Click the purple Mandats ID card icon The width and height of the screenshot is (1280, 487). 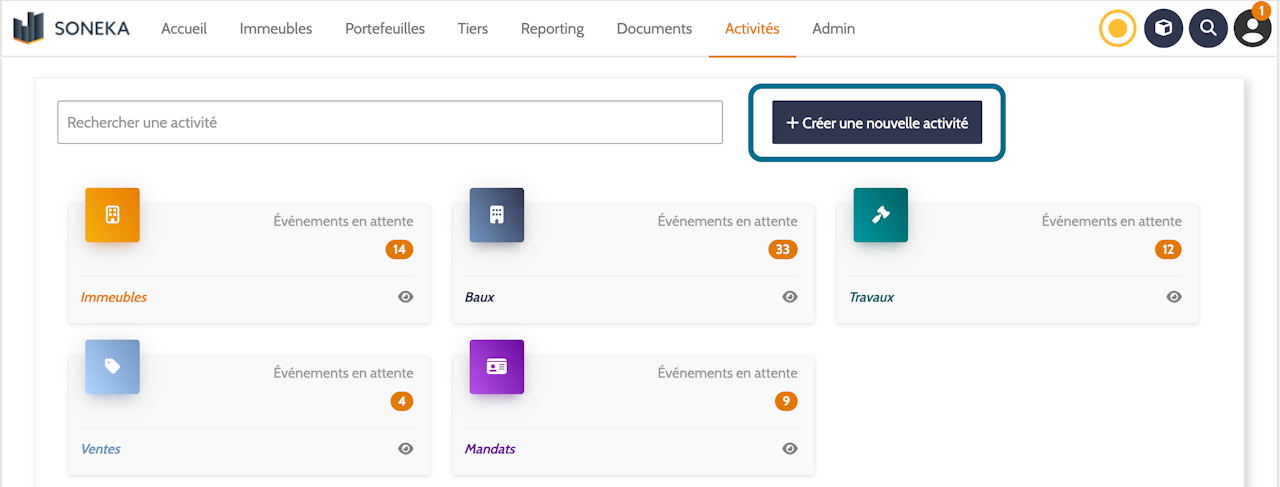[x=497, y=367]
